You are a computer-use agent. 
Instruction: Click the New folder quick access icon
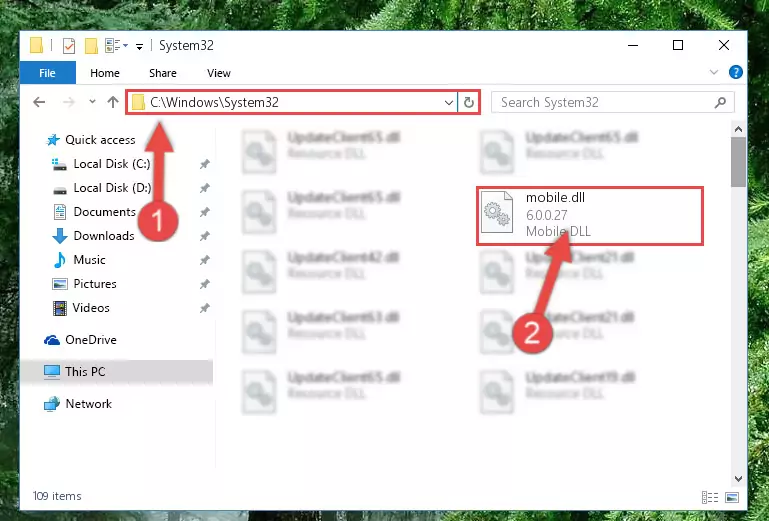[91, 46]
